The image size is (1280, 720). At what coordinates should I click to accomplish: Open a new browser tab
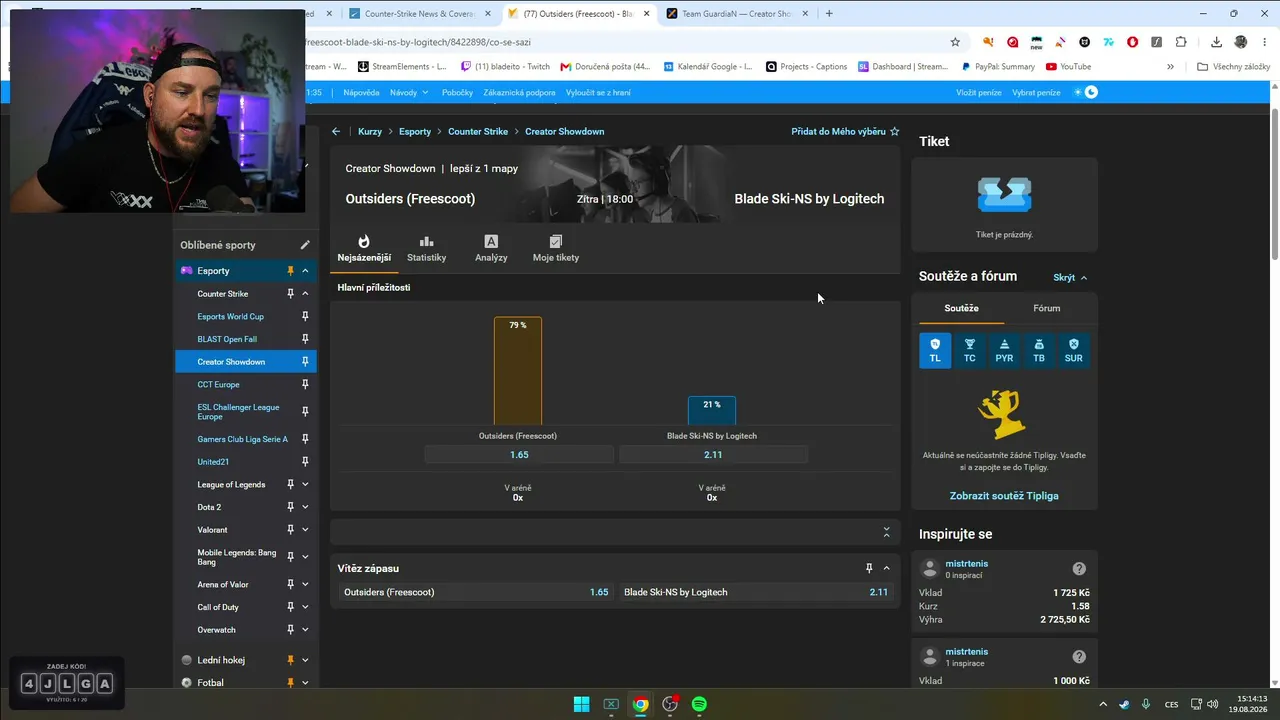point(829,14)
